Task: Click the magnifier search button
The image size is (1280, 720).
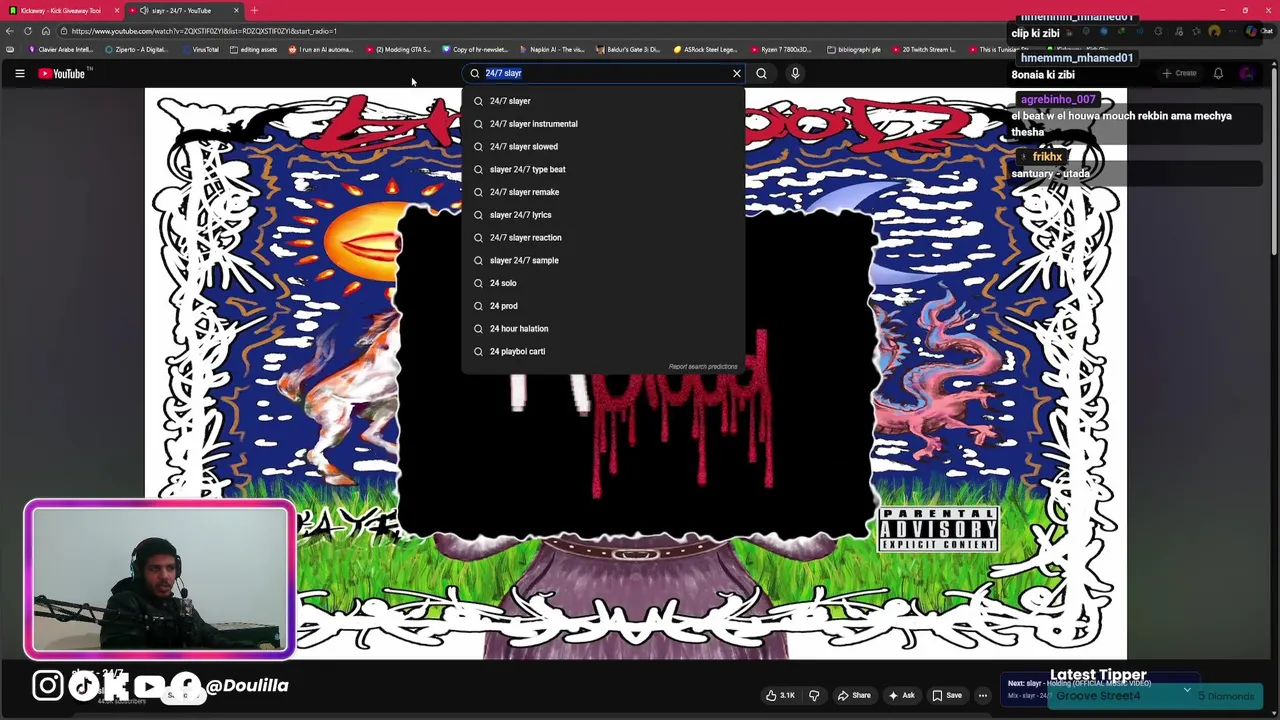Action: [x=761, y=73]
